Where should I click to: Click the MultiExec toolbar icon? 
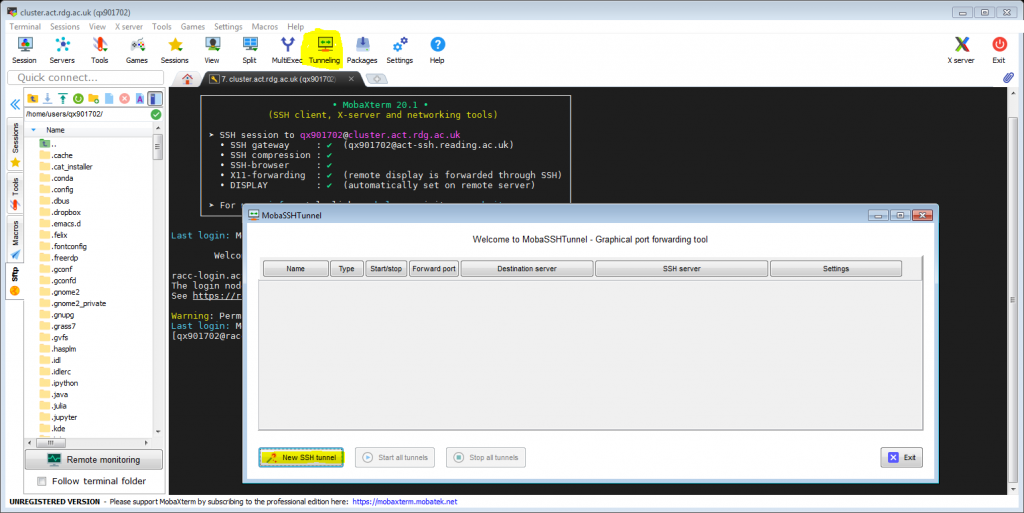[x=287, y=47]
